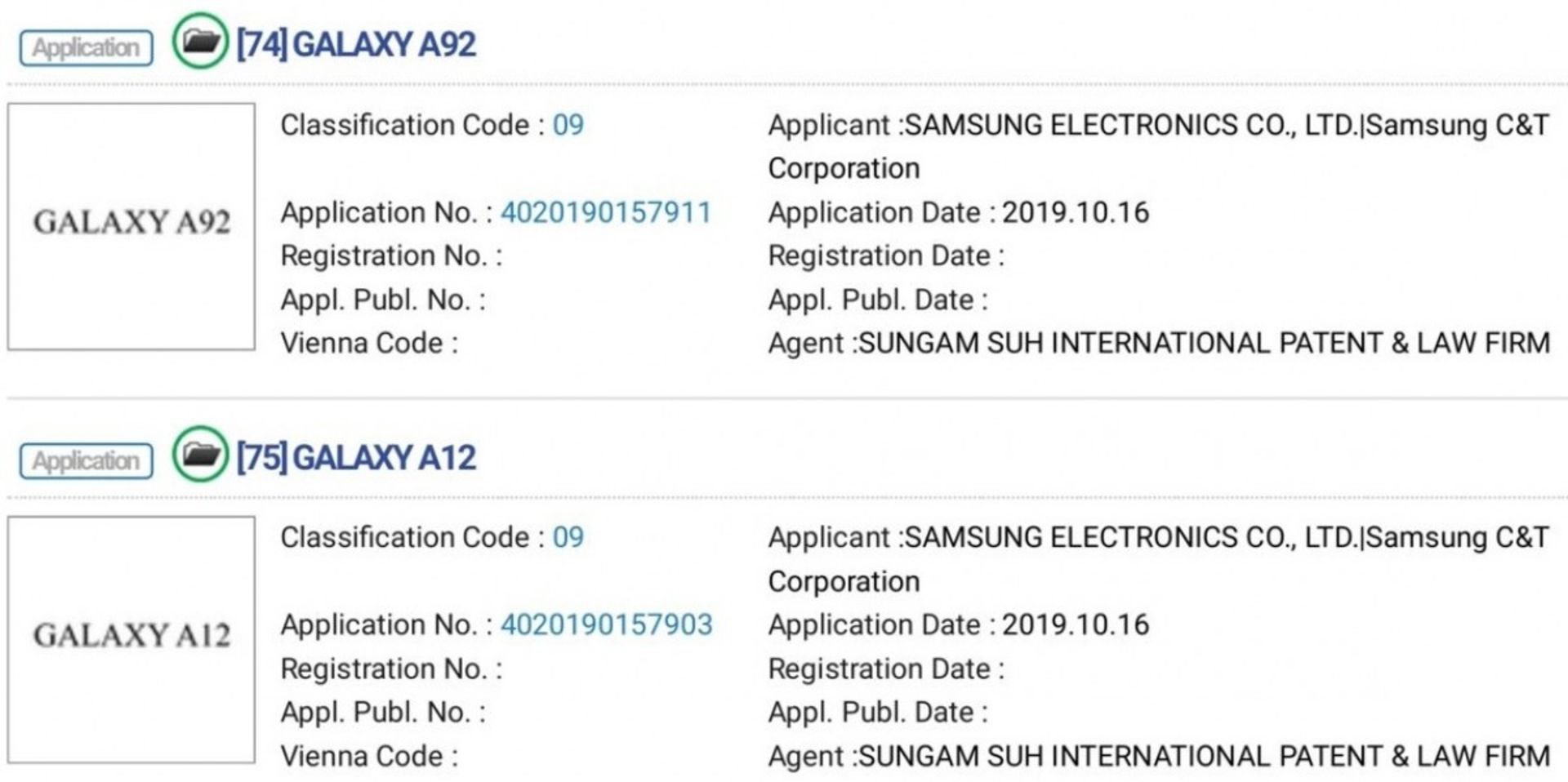Open the folder icon beside GALAXY A12
This screenshot has width=1568, height=782.
(200, 454)
